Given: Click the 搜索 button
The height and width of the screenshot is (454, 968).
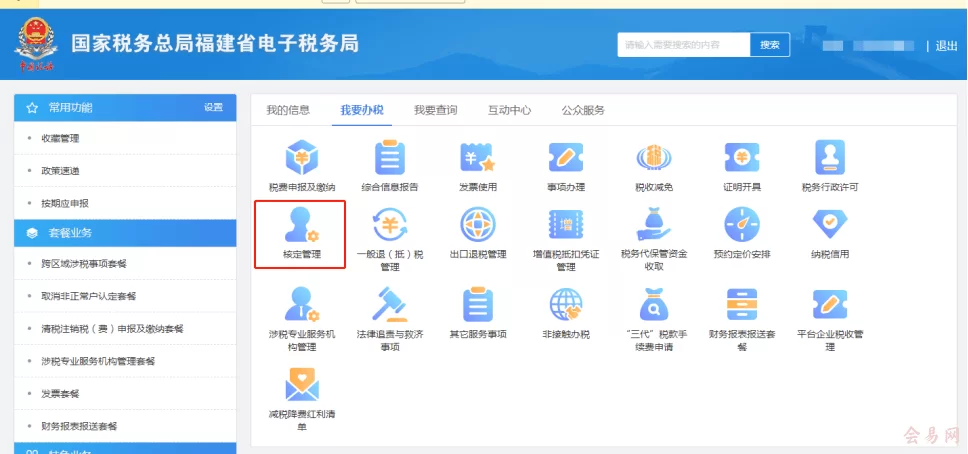Looking at the screenshot, I should 769,45.
